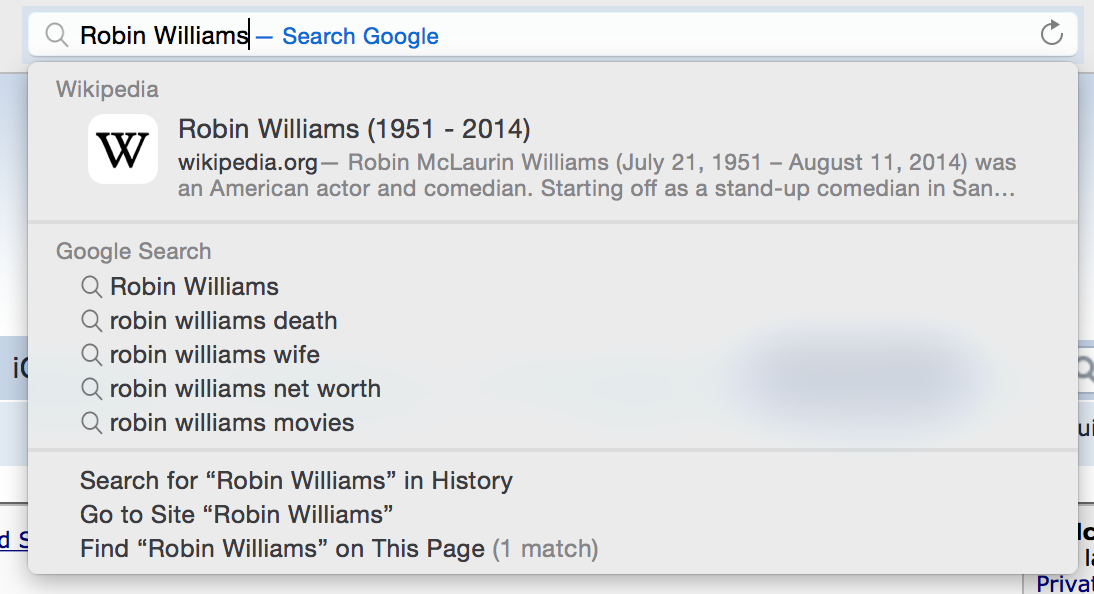Select the "Robin Williams" Google search suggestion

point(195,287)
